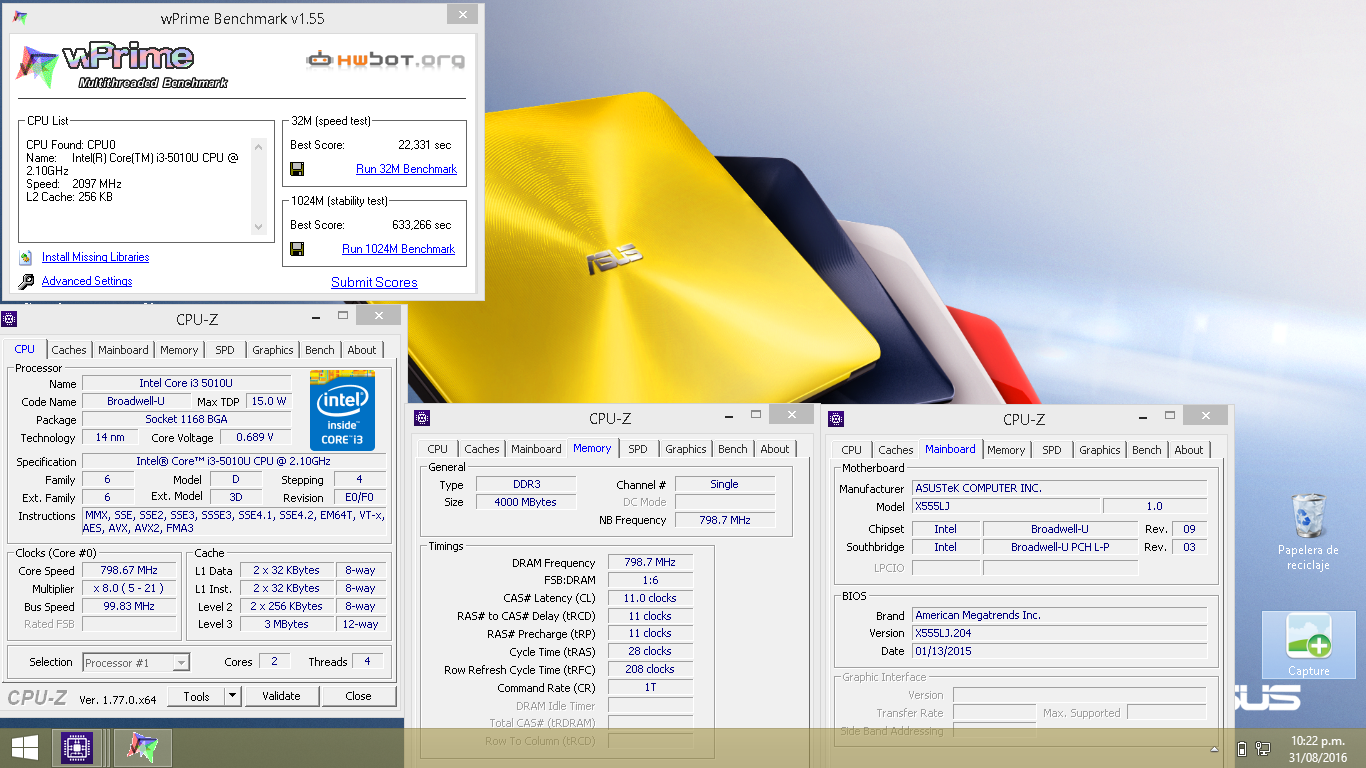The width and height of the screenshot is (1366, 768).
Task: Click the CPU-Z CPU window title icon
Action: (10, 319)
